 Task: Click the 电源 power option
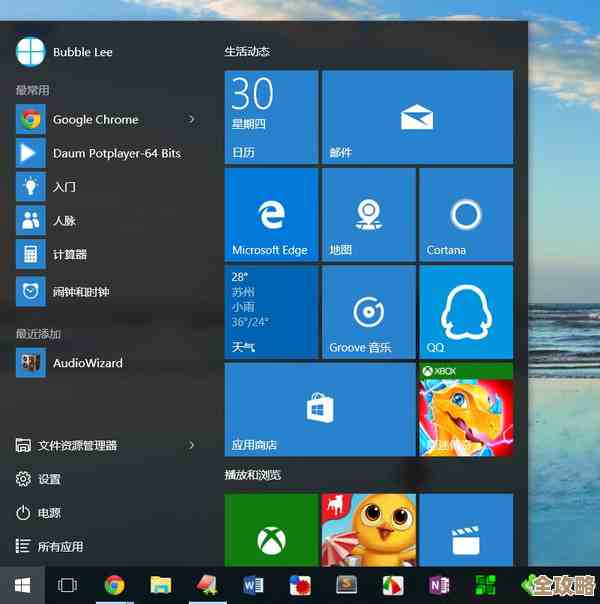click(x=38, y=513)
